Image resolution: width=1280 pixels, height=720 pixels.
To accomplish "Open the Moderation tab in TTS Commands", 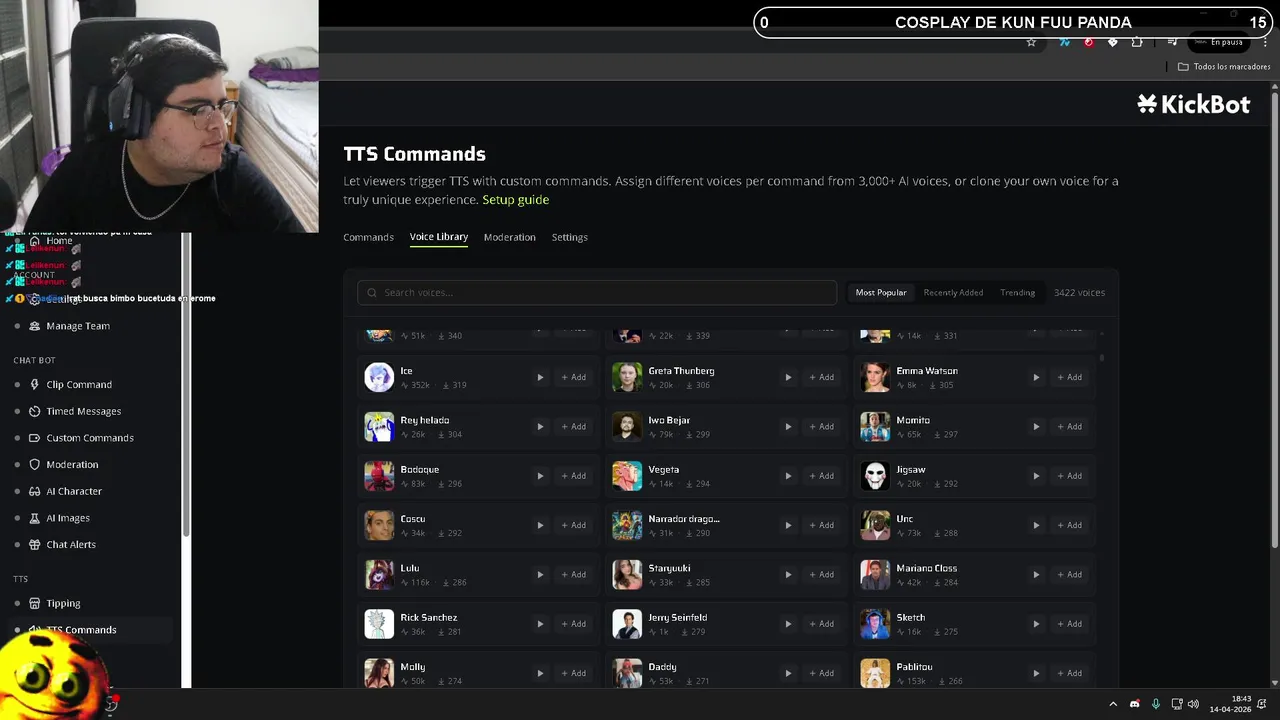I will click(509, 237).
